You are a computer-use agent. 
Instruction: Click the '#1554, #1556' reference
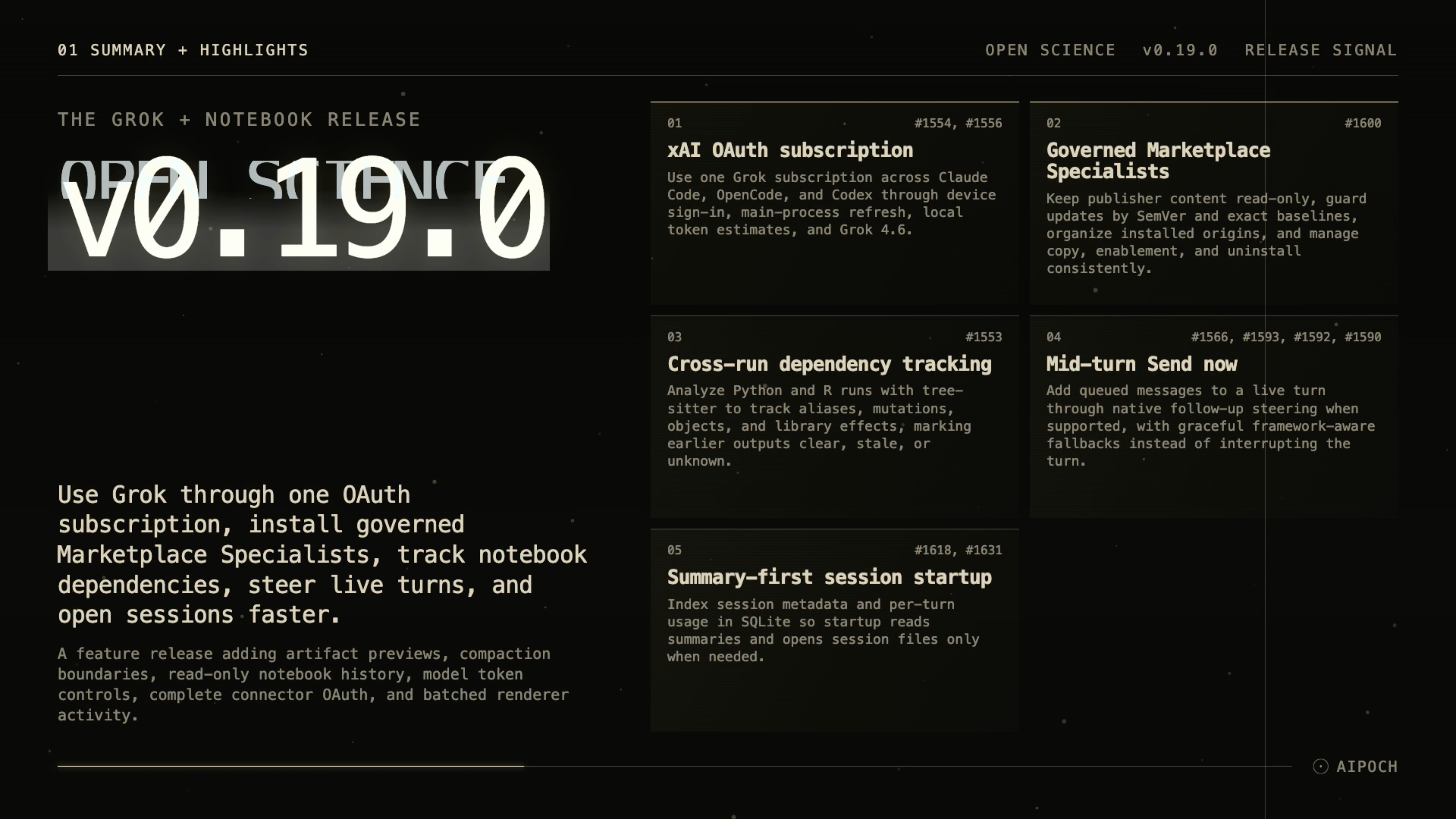[958, 123]
